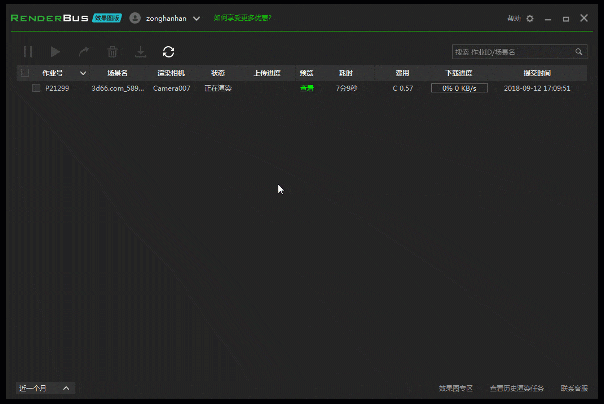Click the download results icon
Screen dimensions: 604x404
coord(140,51)
